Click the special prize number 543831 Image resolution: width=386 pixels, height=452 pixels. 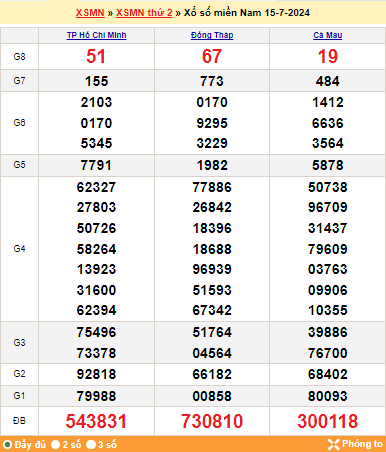point(96,421)
